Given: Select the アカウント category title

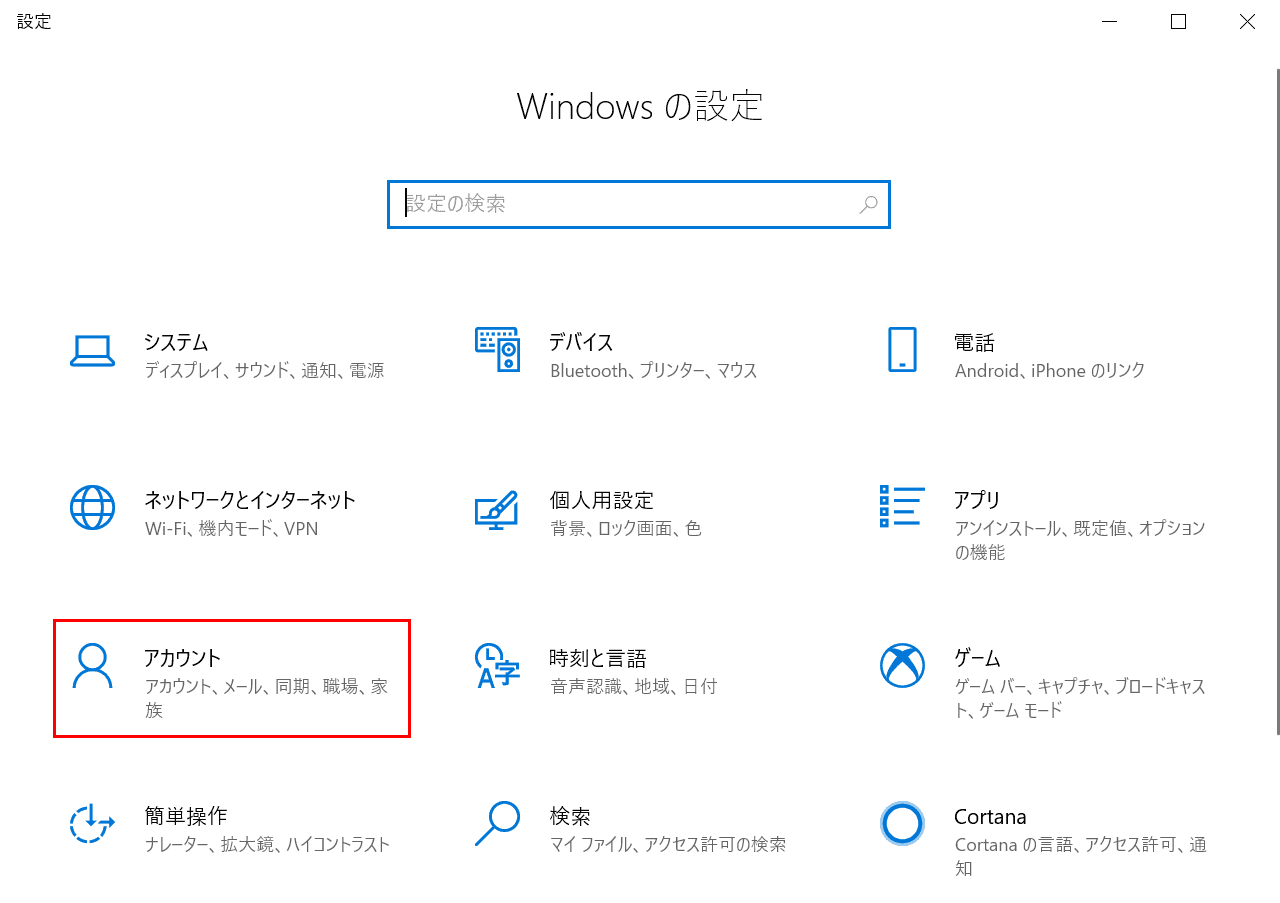Looking at the screenshot, I should click(x=182, y=658).
